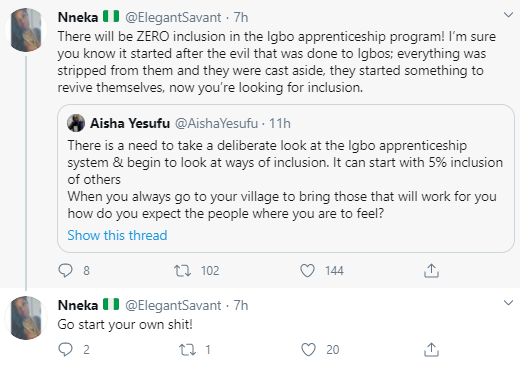
Task: Open the 'Show this thread' link
Action: pos(117,235)
